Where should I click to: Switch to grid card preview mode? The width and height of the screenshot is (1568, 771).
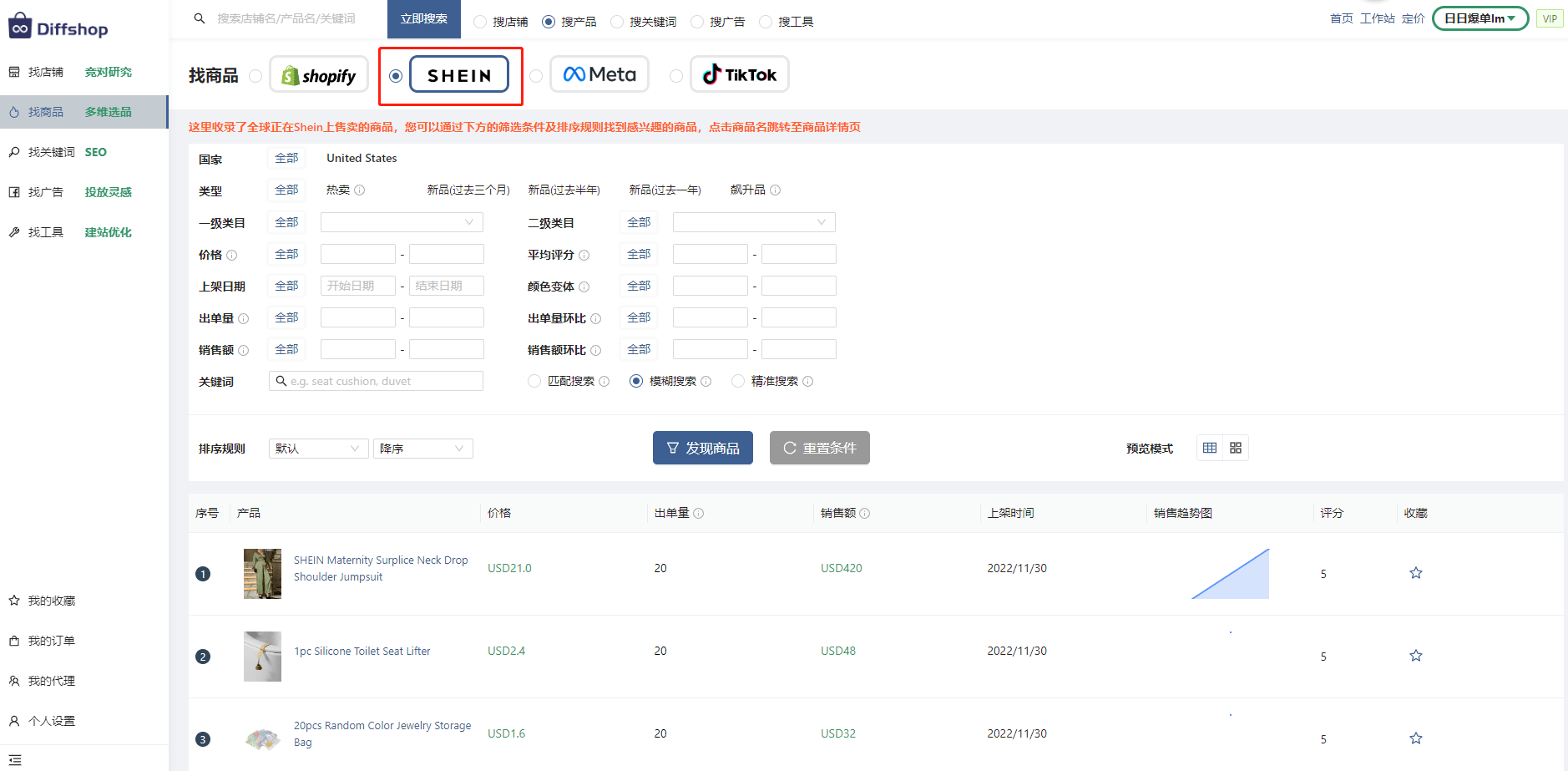(1236, 448)
